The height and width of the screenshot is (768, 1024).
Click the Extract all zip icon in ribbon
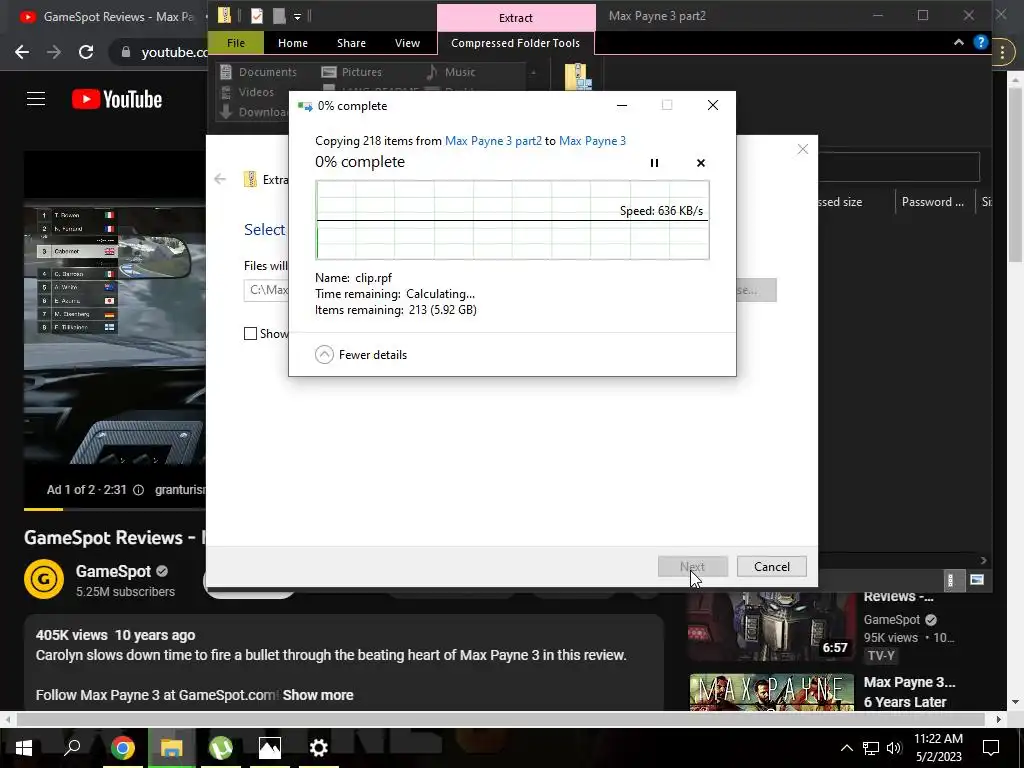578,76
